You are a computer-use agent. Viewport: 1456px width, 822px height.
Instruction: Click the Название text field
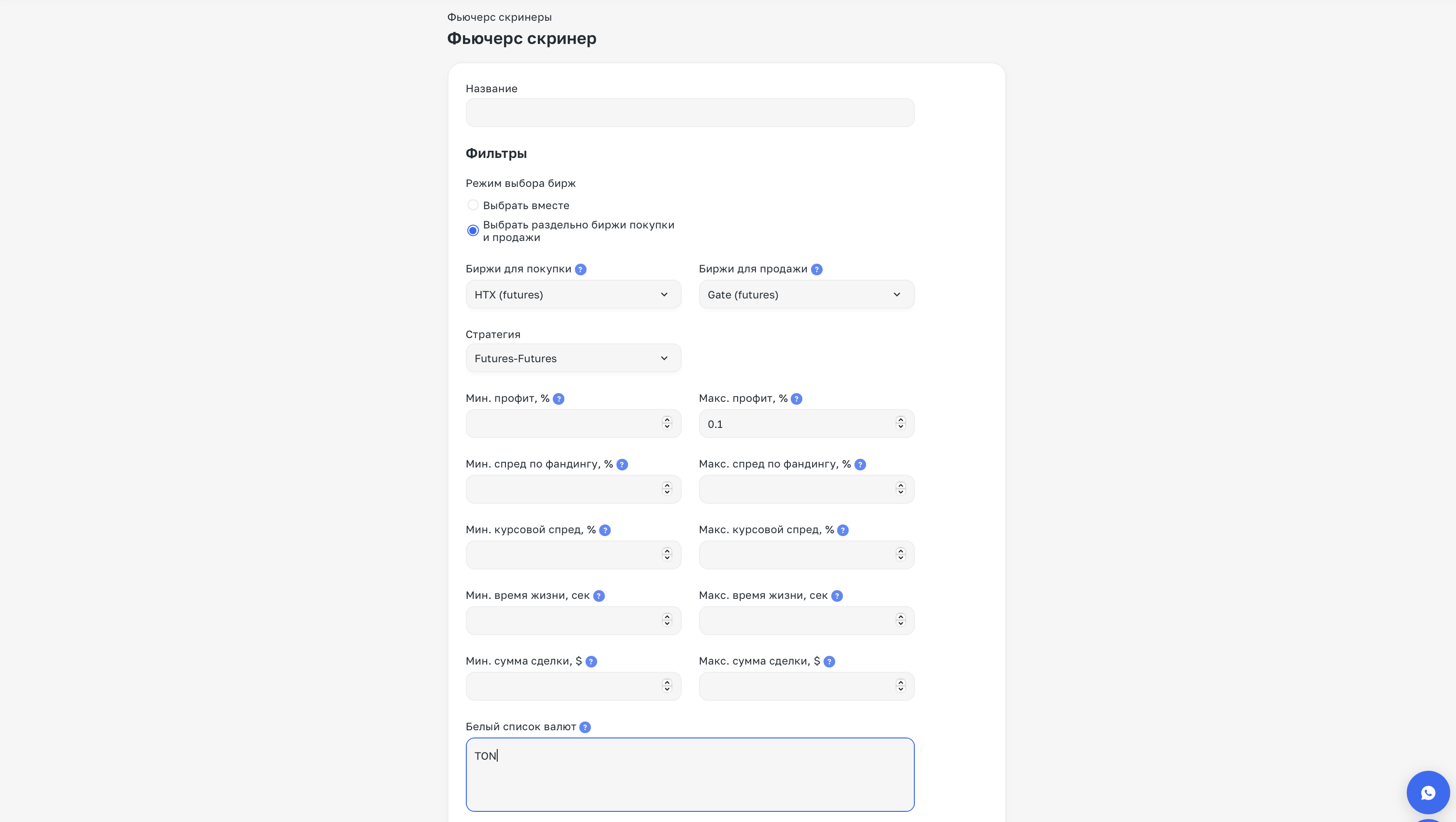tap(689, 113)
